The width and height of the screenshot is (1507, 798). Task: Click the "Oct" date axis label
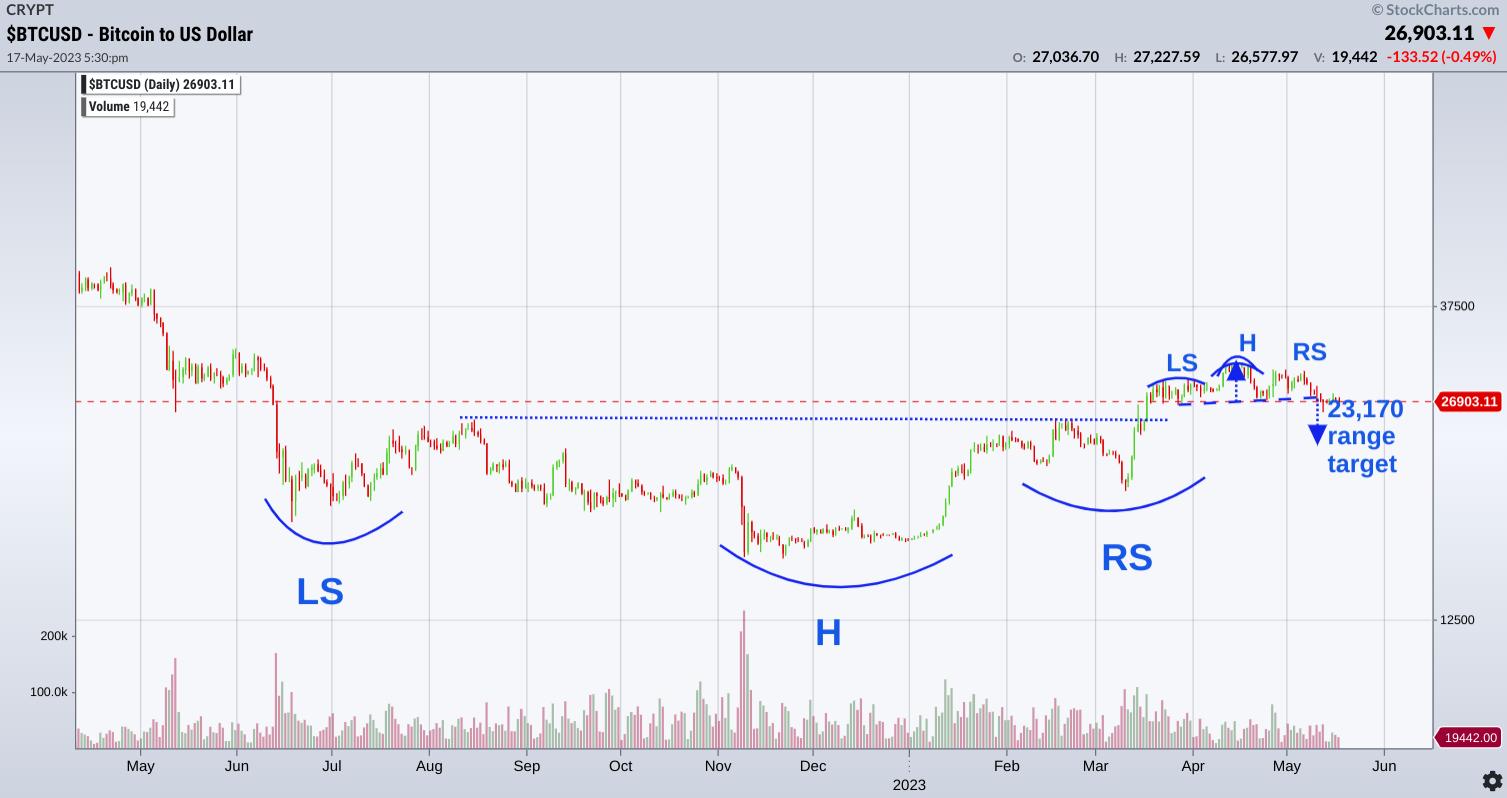[621, 766]
